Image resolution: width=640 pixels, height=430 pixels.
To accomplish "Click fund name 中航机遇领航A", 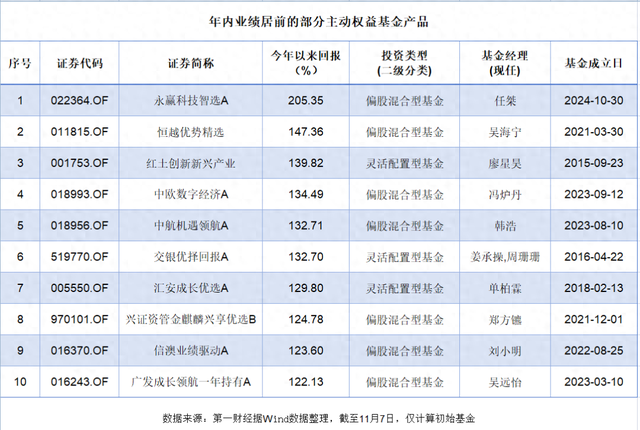I will click(x=191, y=226).
